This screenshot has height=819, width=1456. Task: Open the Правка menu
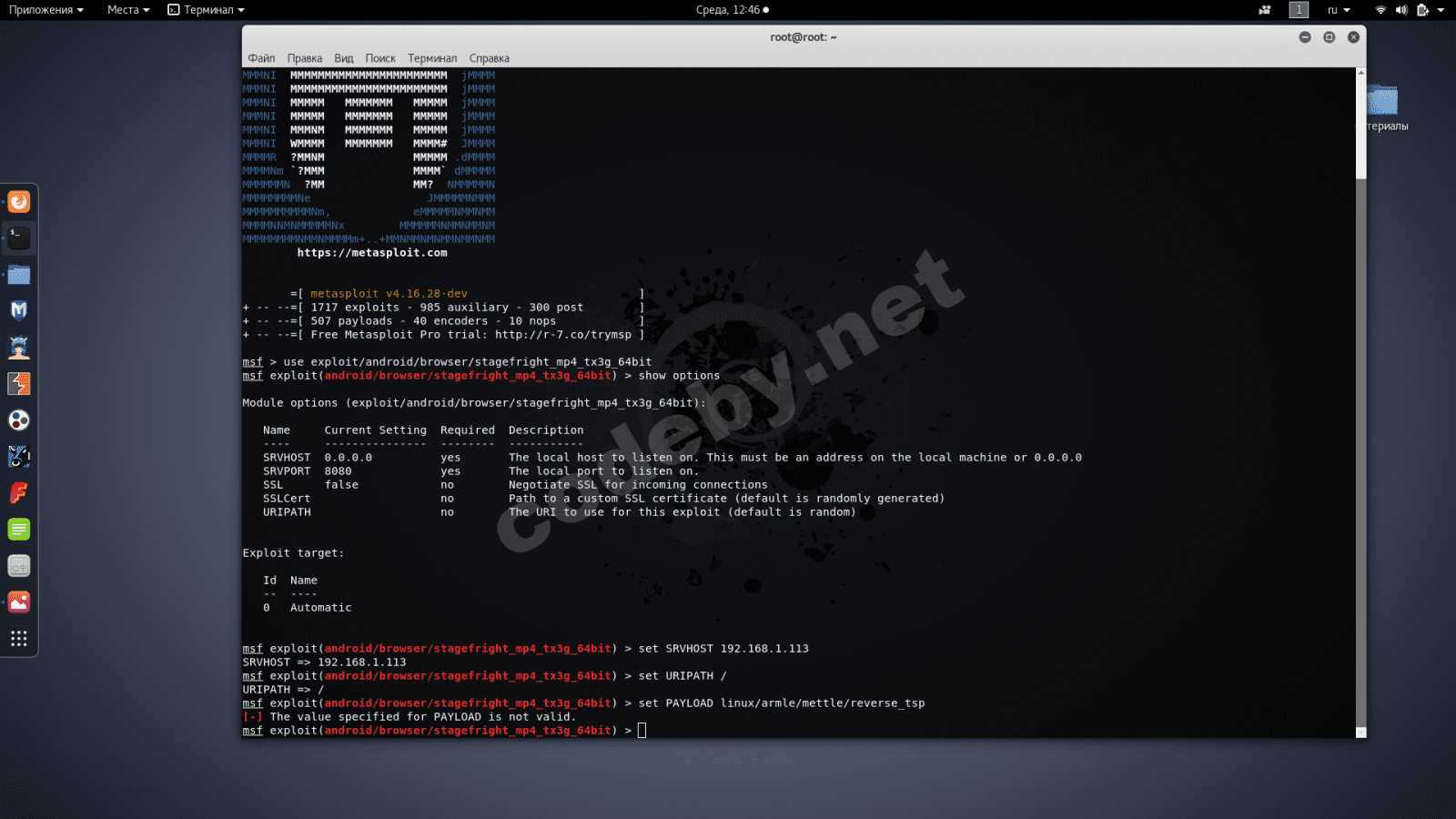[x=305, y=58]
